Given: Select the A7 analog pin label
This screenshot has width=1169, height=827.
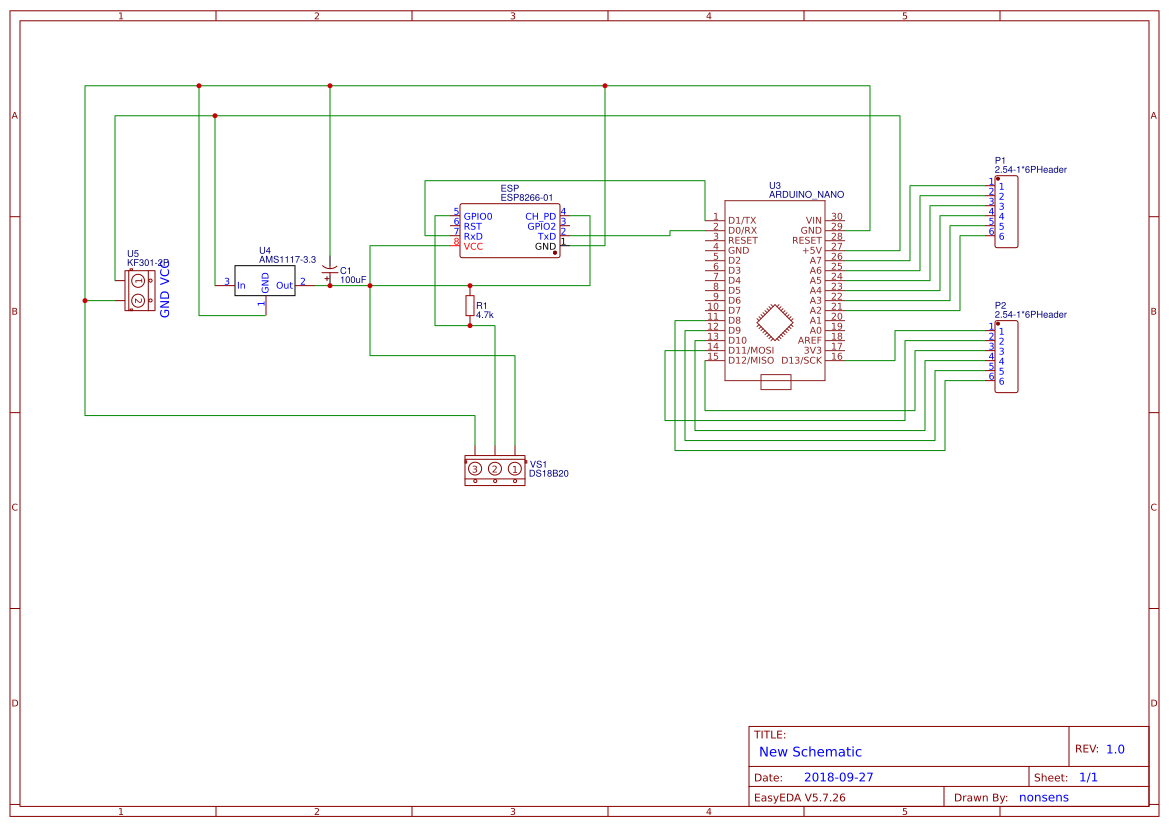Looking at the screenshot, I should click(816, 261).
